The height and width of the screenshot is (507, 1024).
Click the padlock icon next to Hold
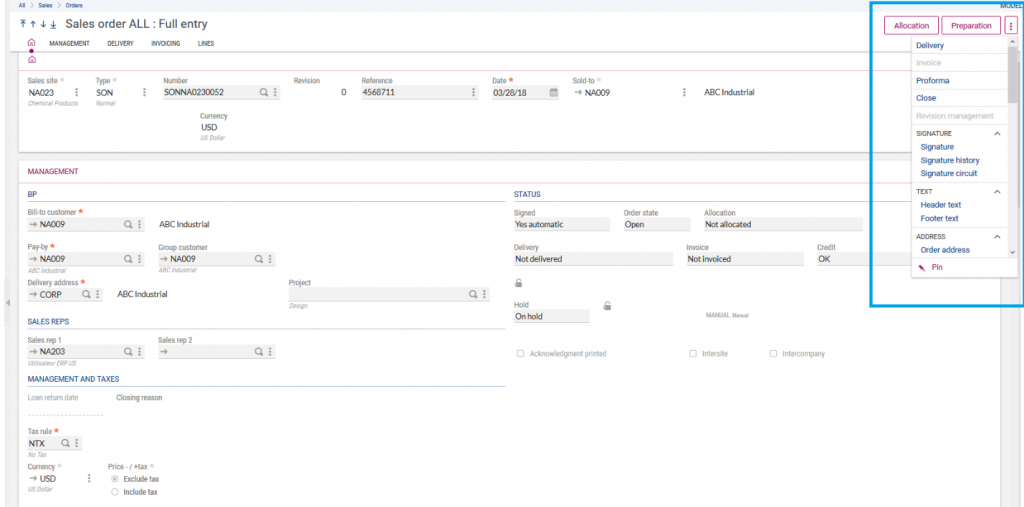tap(607, 305)
